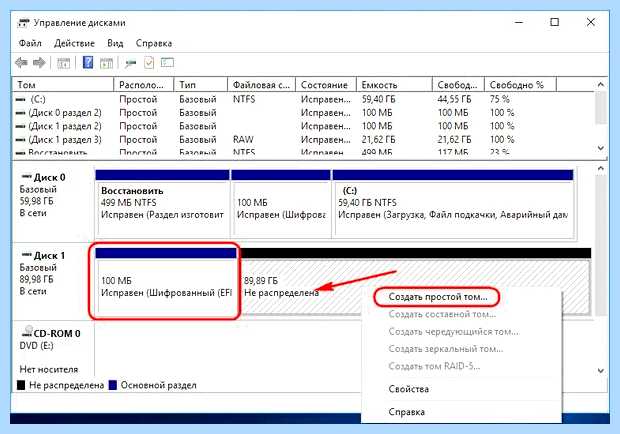
Task: Select the (Диск 0 раздел 2) volume row
Action: 304,113
